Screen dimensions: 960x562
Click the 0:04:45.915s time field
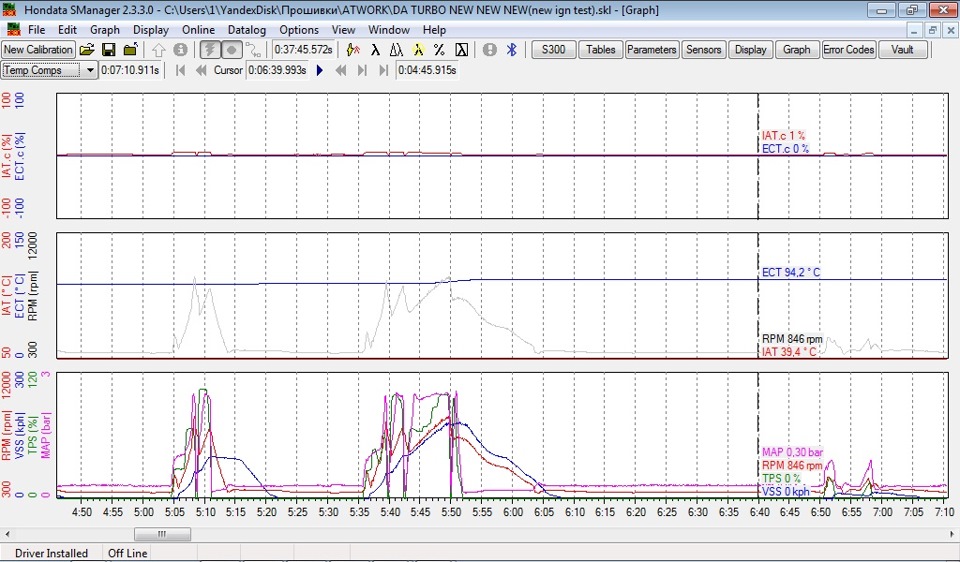coord(427,70)
